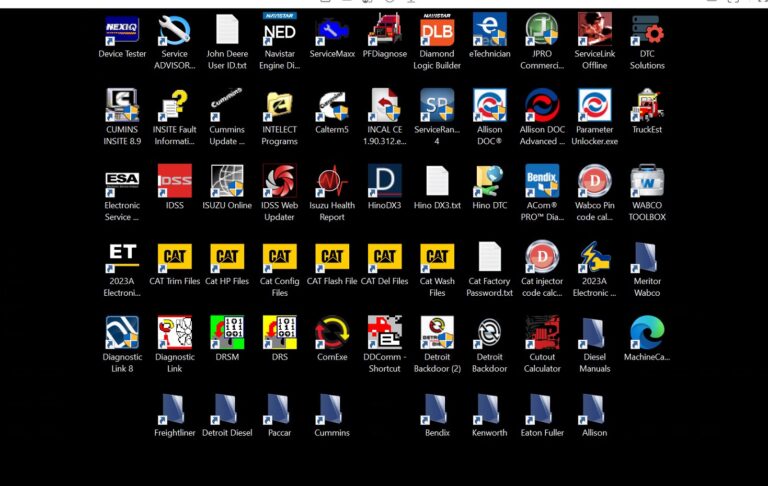Launch PFDiagnose red truck icon
The width and height of the screenshot is (768, 486).
click(384, 30)
